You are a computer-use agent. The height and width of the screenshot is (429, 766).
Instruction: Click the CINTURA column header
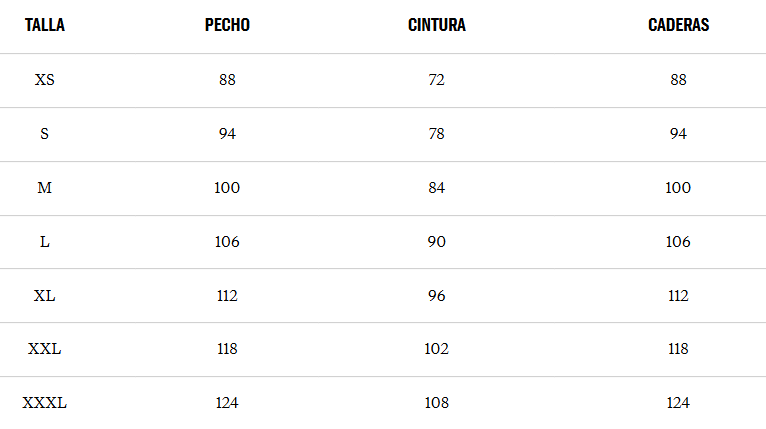coord(437,25)
